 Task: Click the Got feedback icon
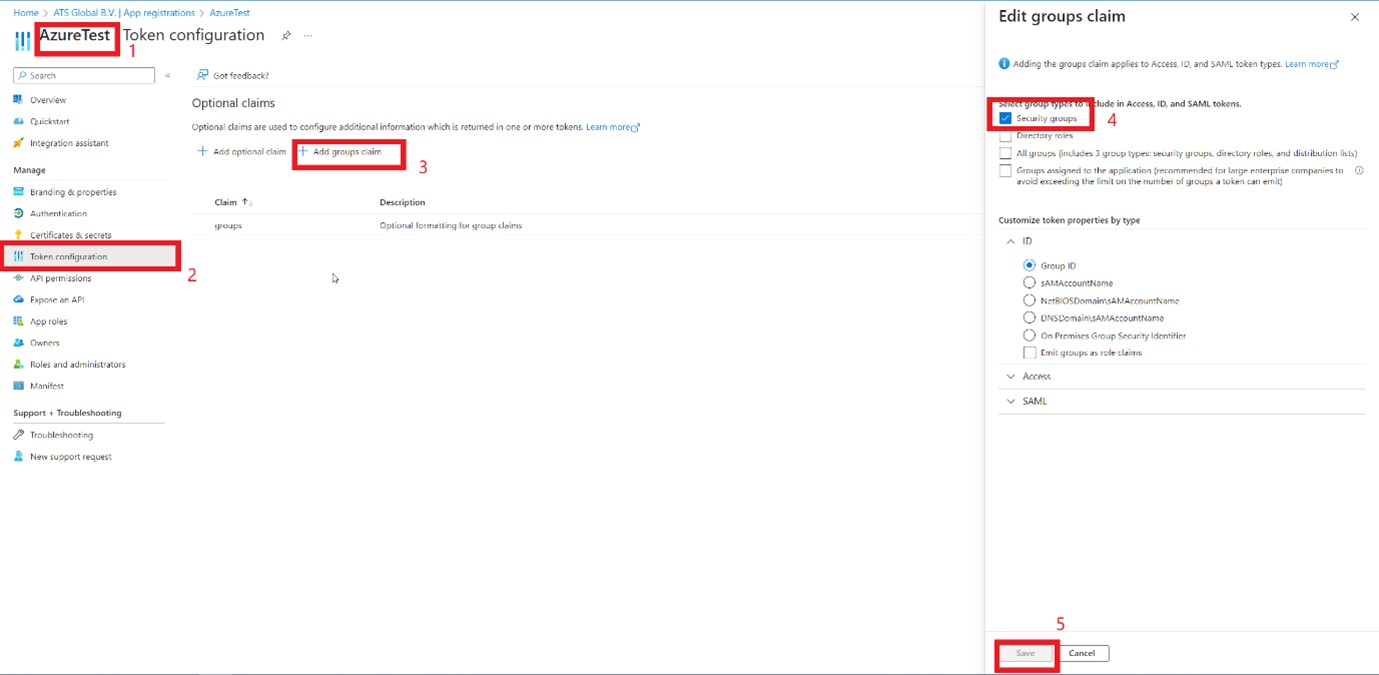[203, 75]
